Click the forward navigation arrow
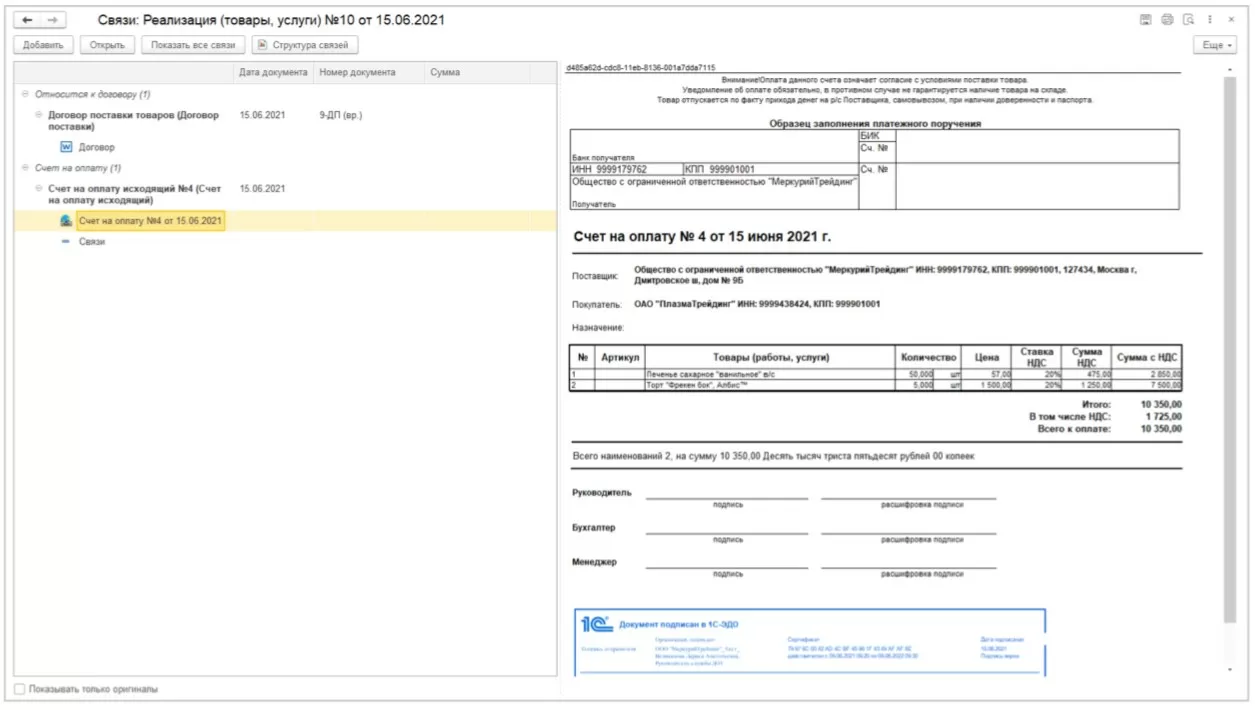The height and width of the screenshot is (710, 1255). coord(53,20)
